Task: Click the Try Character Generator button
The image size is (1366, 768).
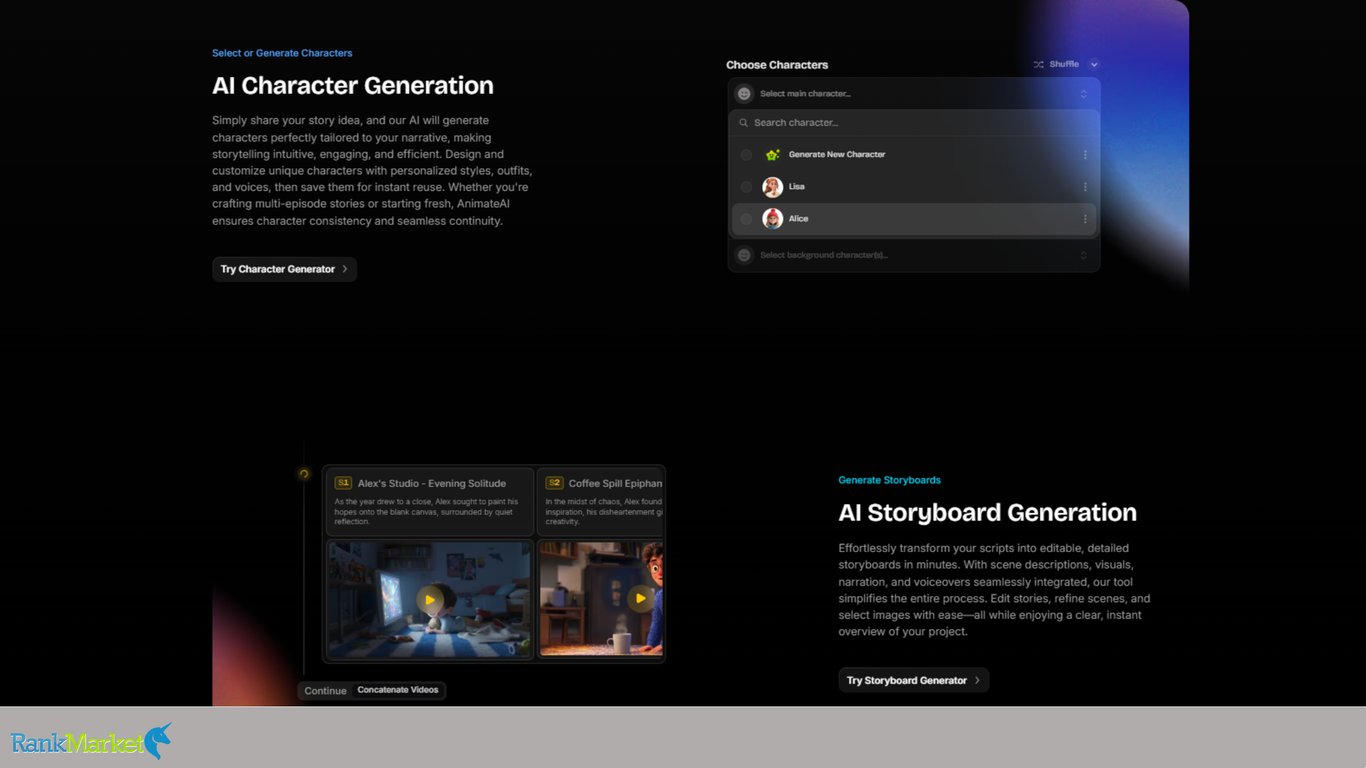Action: tap(284, 269)
